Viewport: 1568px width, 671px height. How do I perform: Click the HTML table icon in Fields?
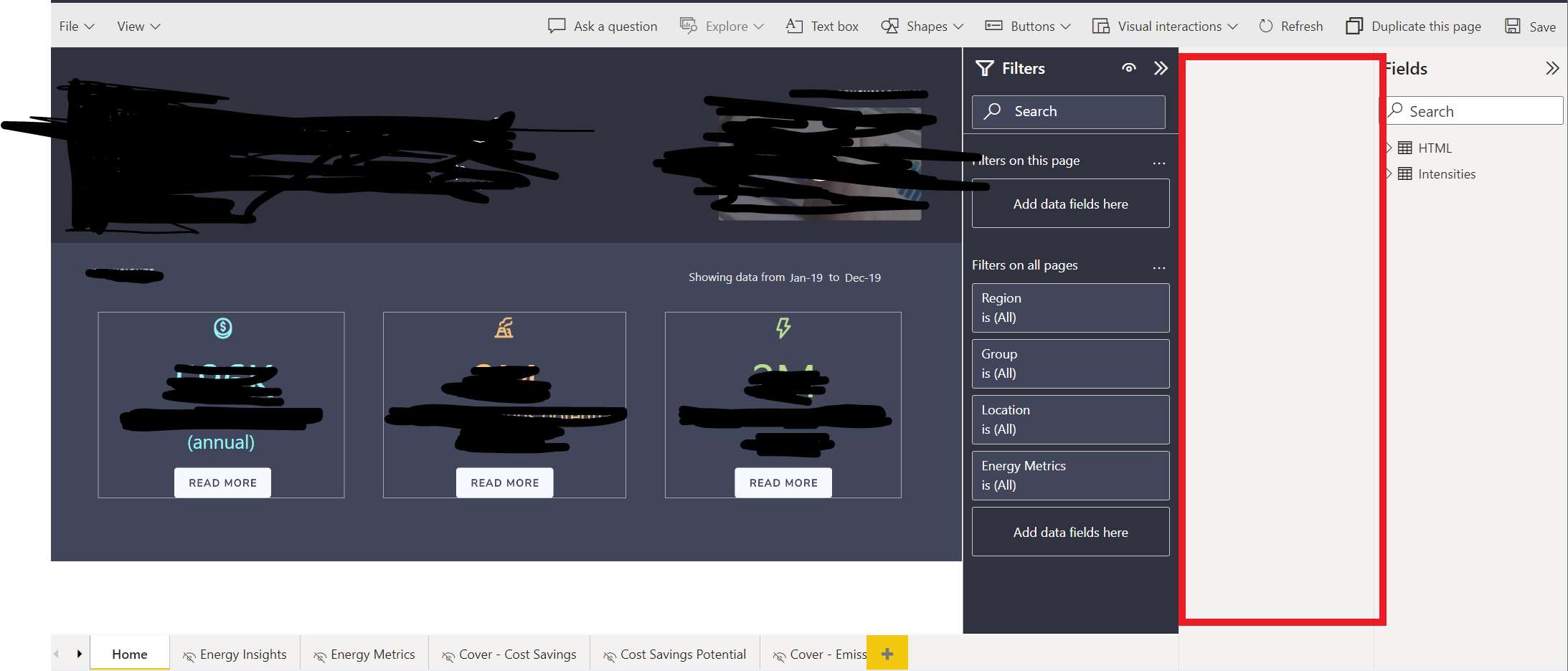1405,148
